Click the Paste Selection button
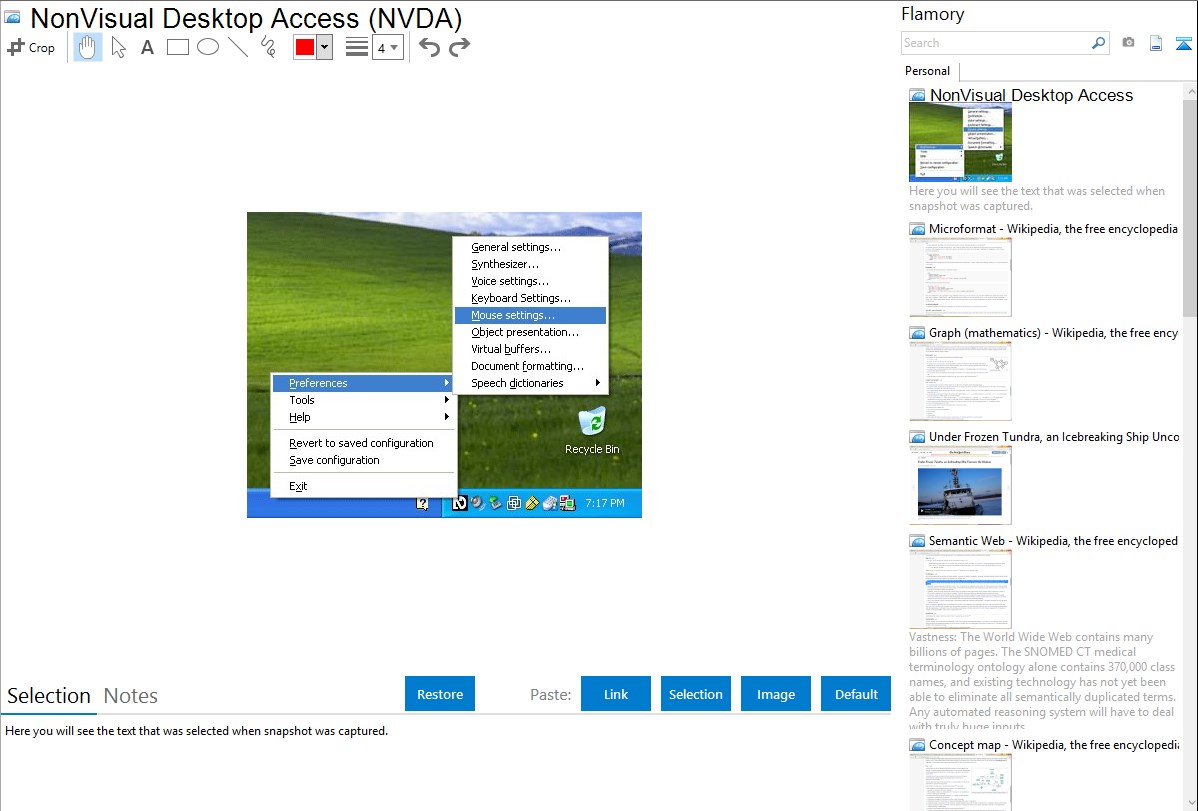Image resolution: width=1198 pixels, height=811 pixels. [x=695, y=694]
